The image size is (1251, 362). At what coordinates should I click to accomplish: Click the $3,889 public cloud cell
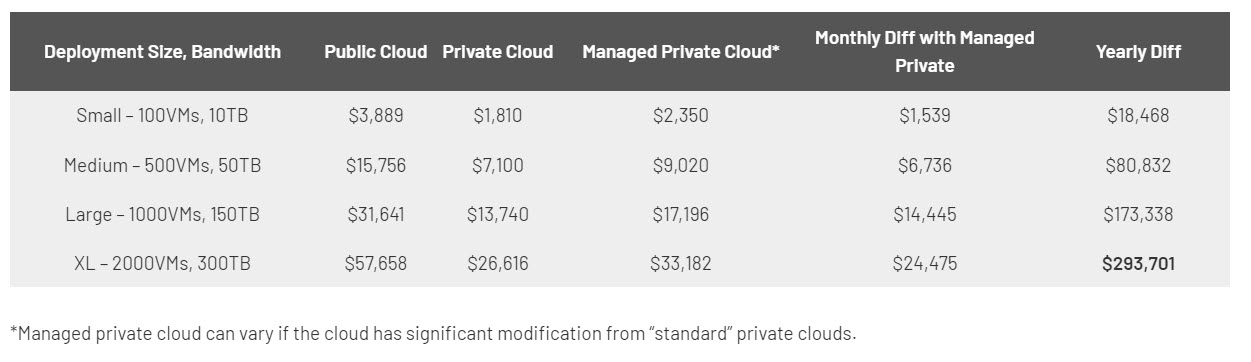pyautogui.click(x=376, y=116)
